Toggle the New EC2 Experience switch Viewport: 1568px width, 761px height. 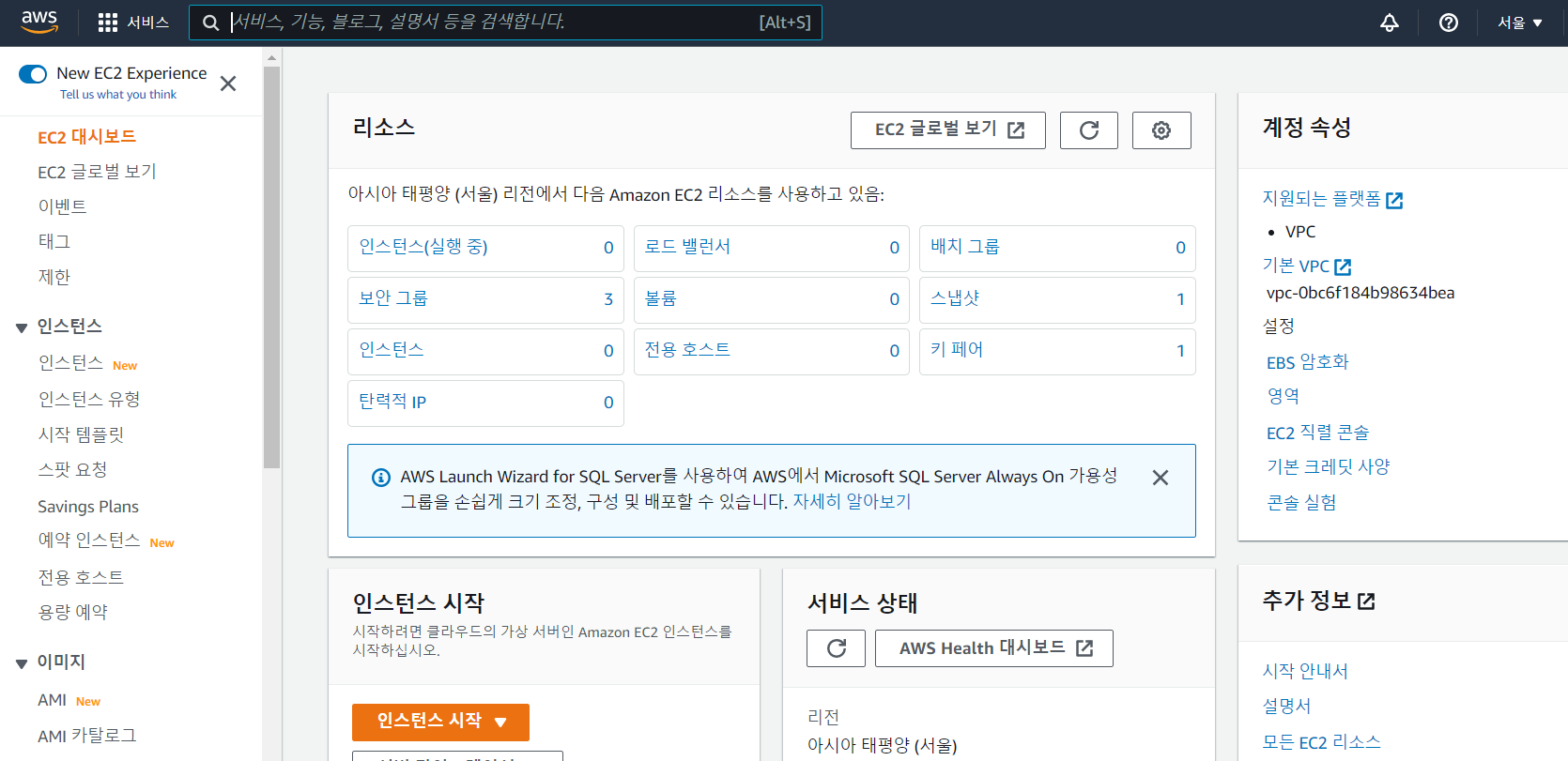[x=33, y=74]
